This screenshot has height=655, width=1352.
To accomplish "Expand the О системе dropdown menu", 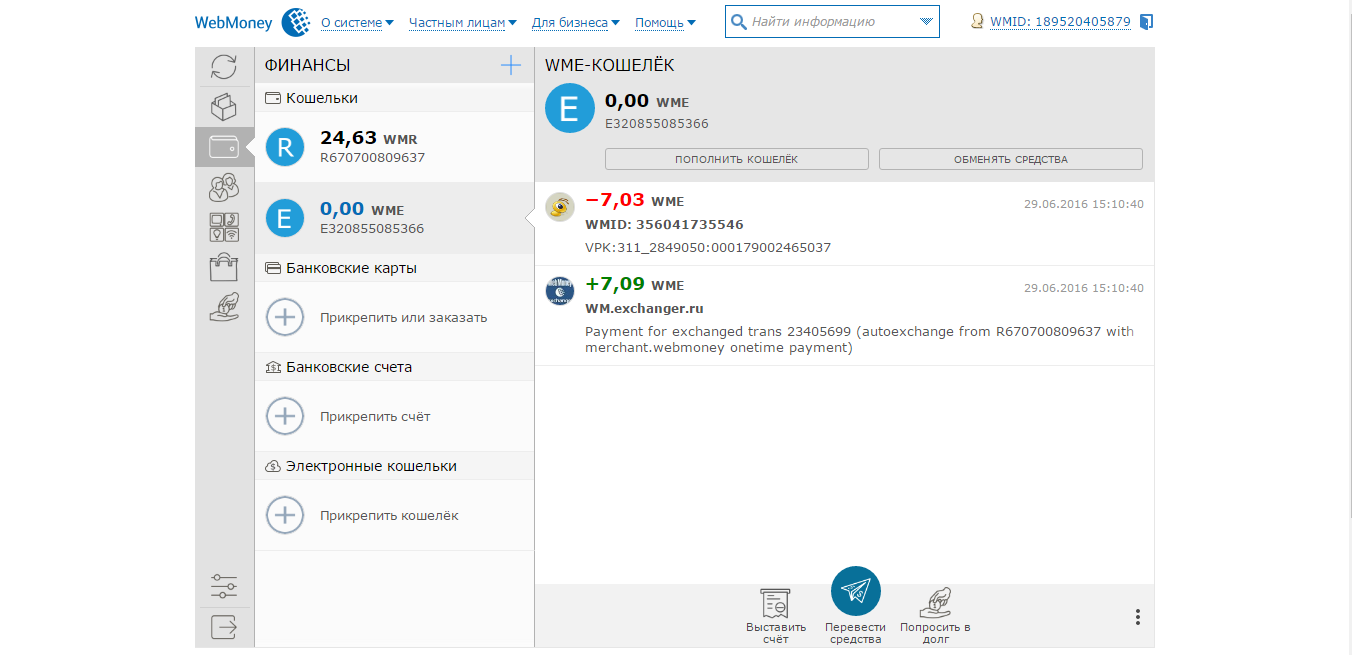I will 357,22.
